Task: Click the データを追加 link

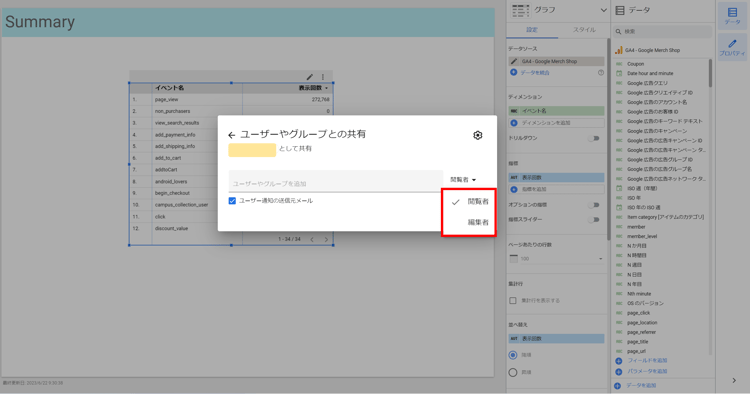Action: click(641, 385)
